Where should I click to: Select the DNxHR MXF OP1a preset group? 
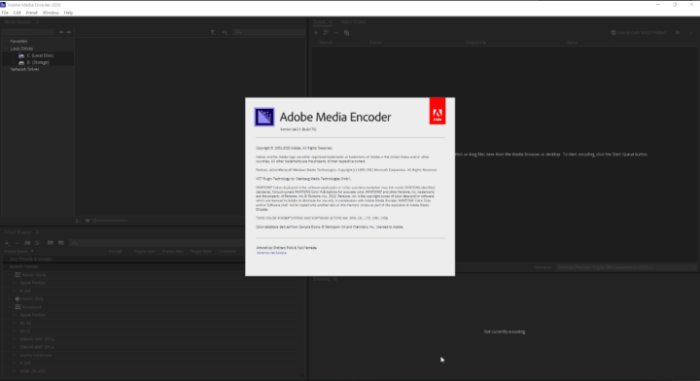[x=37, y=347]
